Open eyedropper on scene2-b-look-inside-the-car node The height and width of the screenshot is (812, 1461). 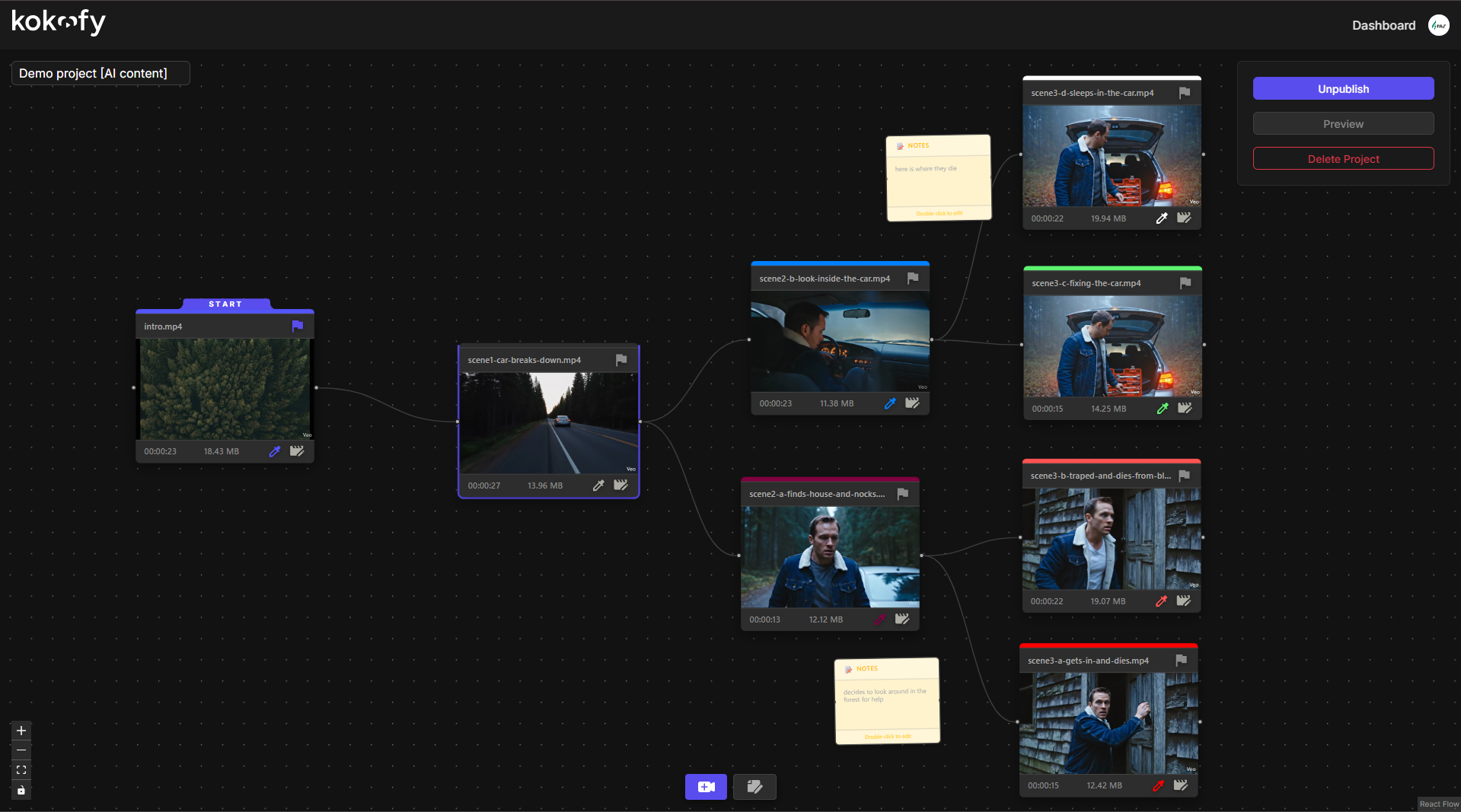tap(890, 403)
